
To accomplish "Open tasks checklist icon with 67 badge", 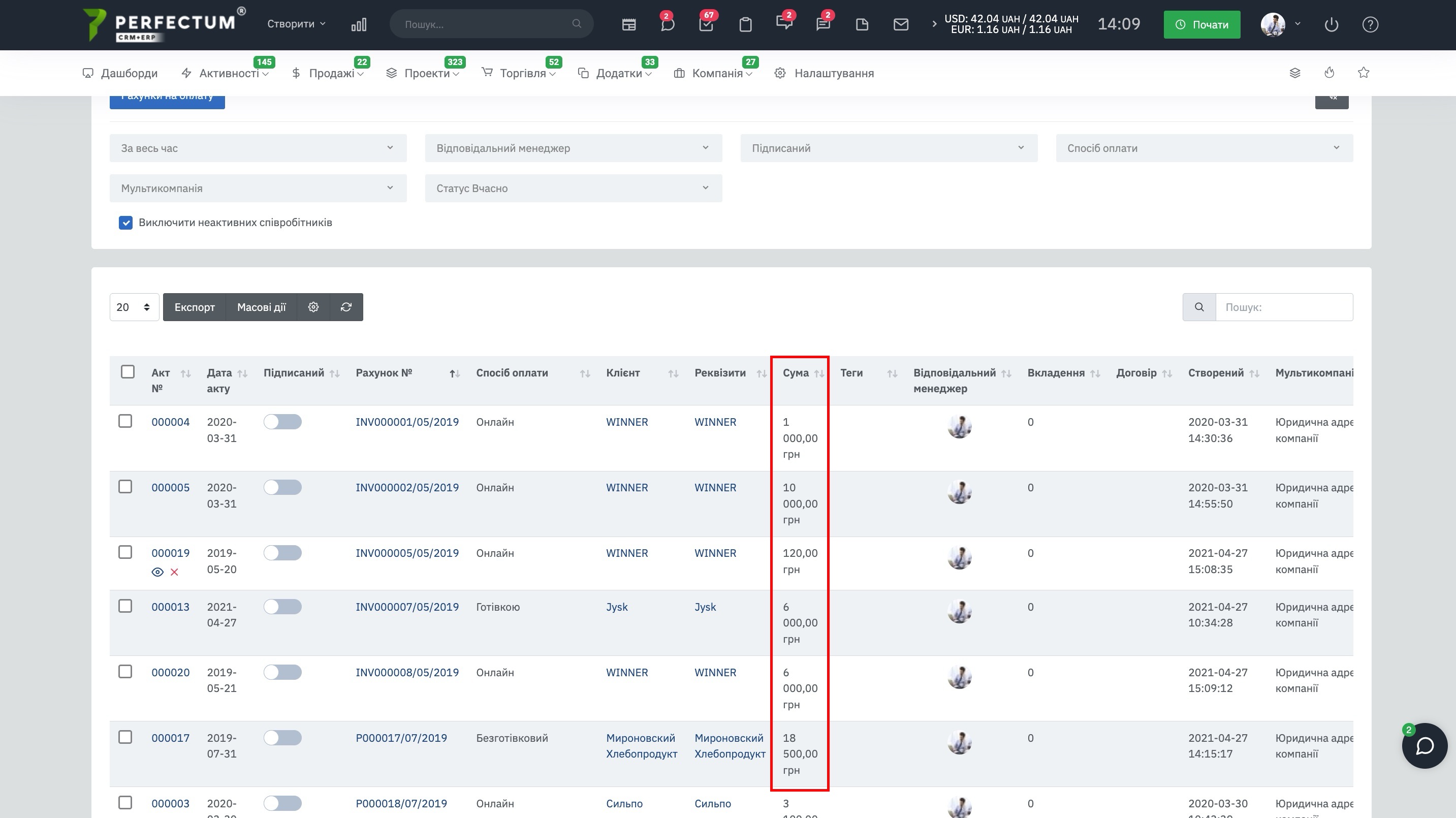I will point(706,24).
